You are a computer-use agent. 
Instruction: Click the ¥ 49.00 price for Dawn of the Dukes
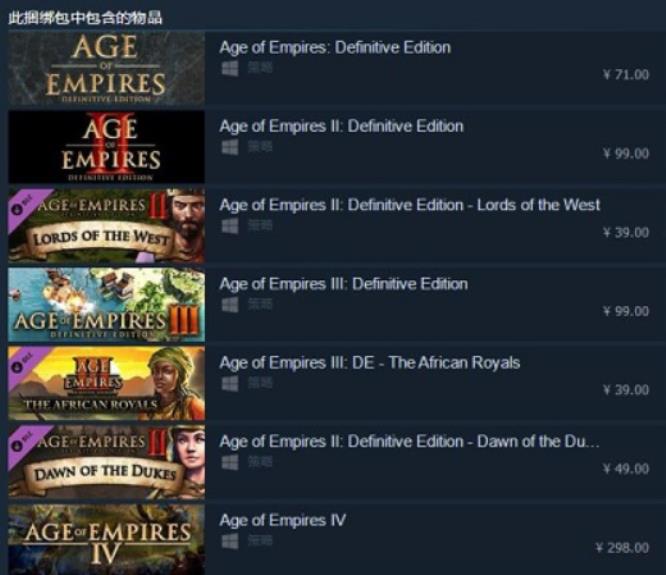click(626, 469)
